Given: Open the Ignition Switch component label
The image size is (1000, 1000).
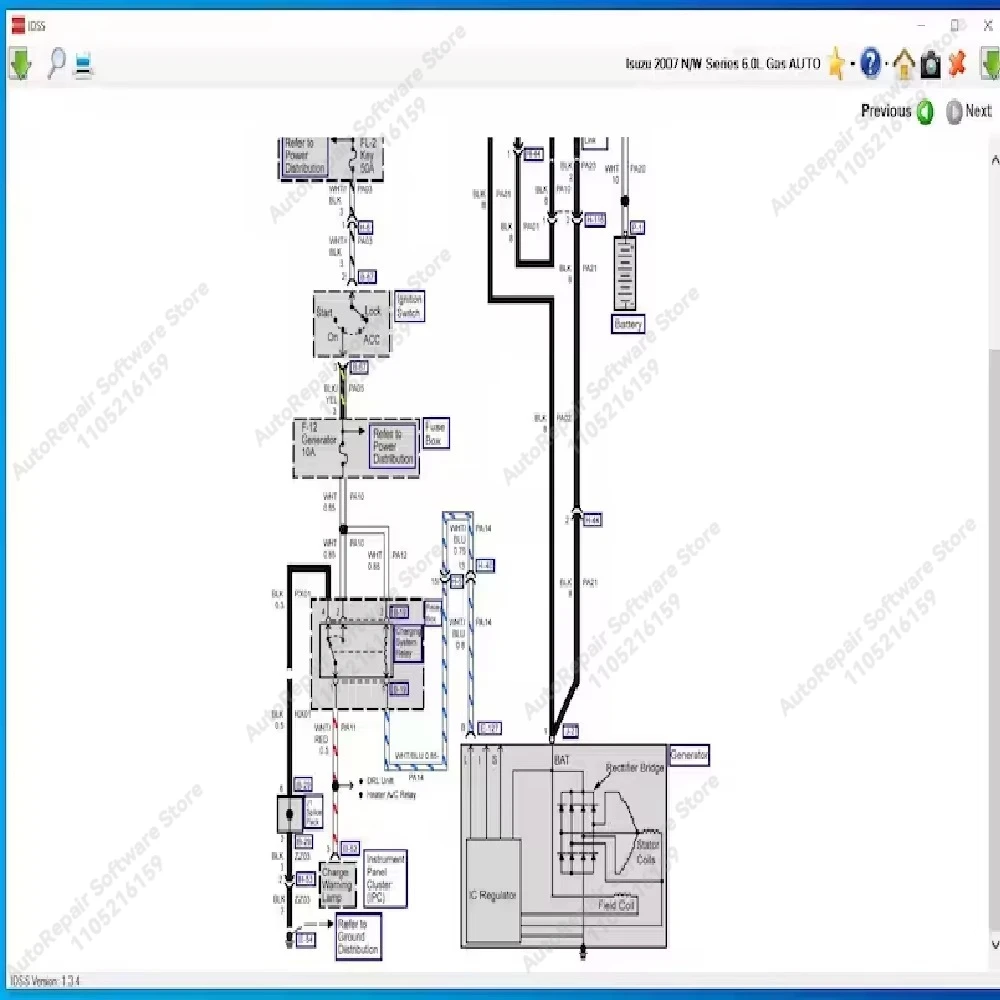Looking at the screenshot, I should click(x=409, y=306).
